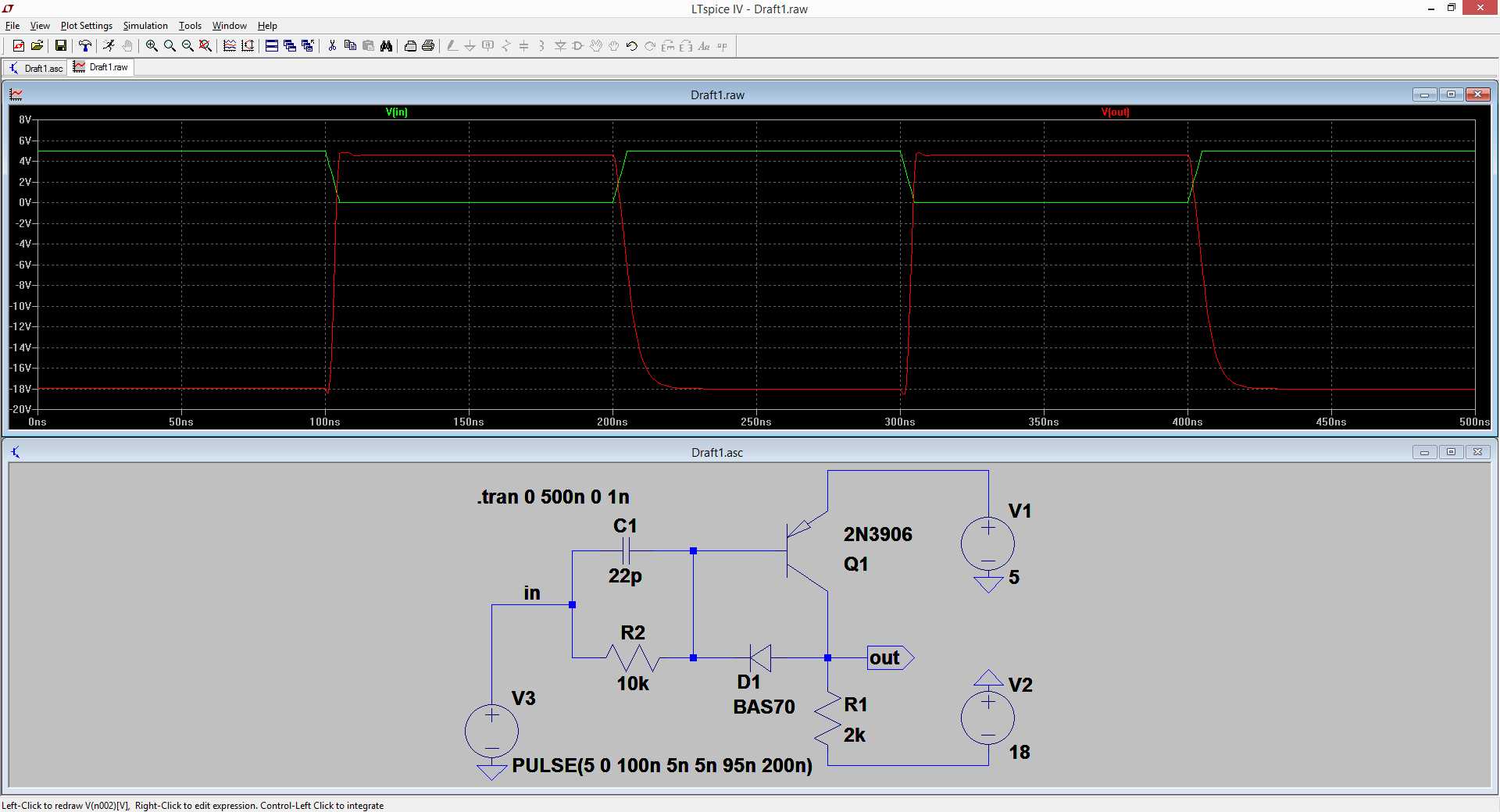The height and width of the screenshot is (812, 1500).
Task: Click the green V(in) trace label
Action: click(397, 112)
